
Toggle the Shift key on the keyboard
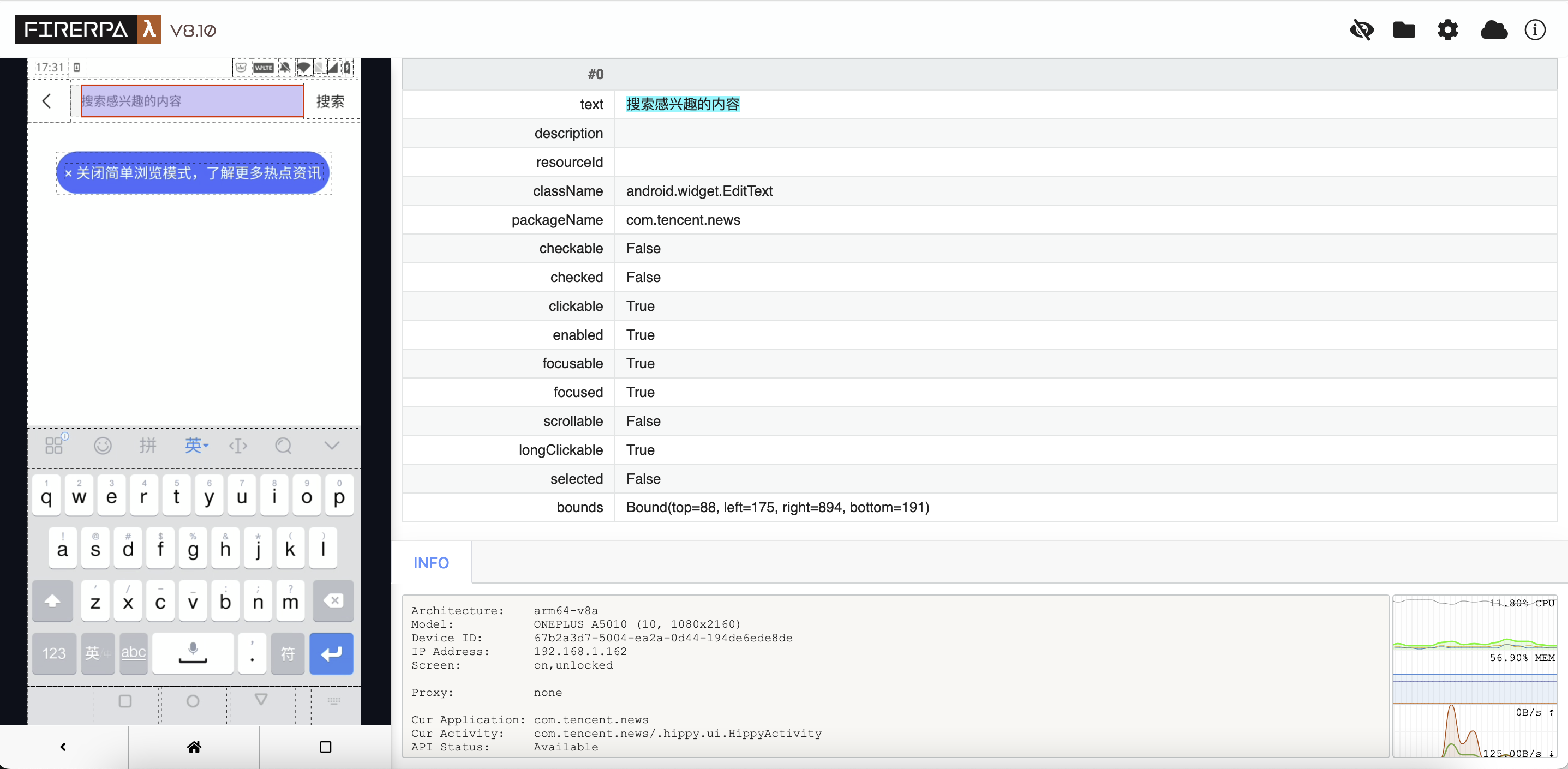coord(52,600)
